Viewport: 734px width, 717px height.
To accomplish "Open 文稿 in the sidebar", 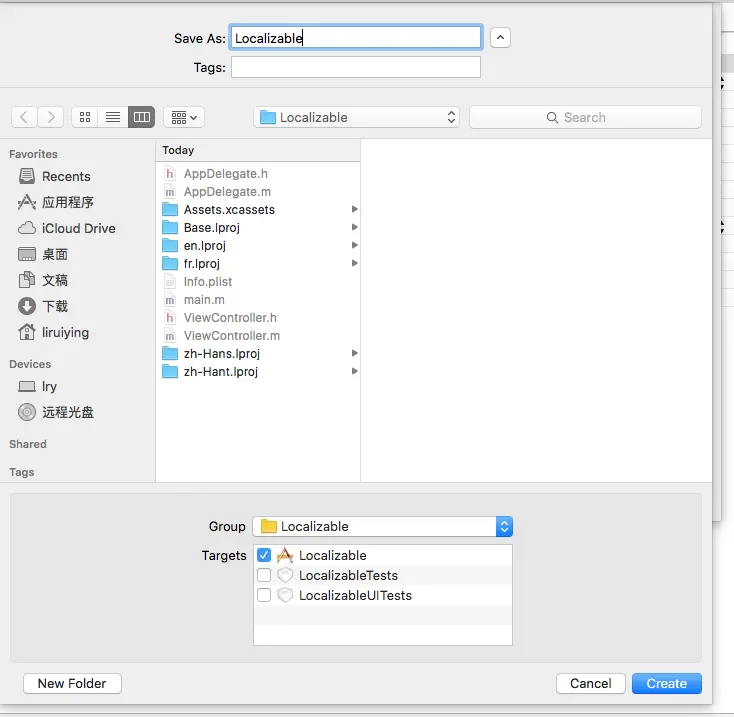I will pyautogui.click(x=43, y=280).
